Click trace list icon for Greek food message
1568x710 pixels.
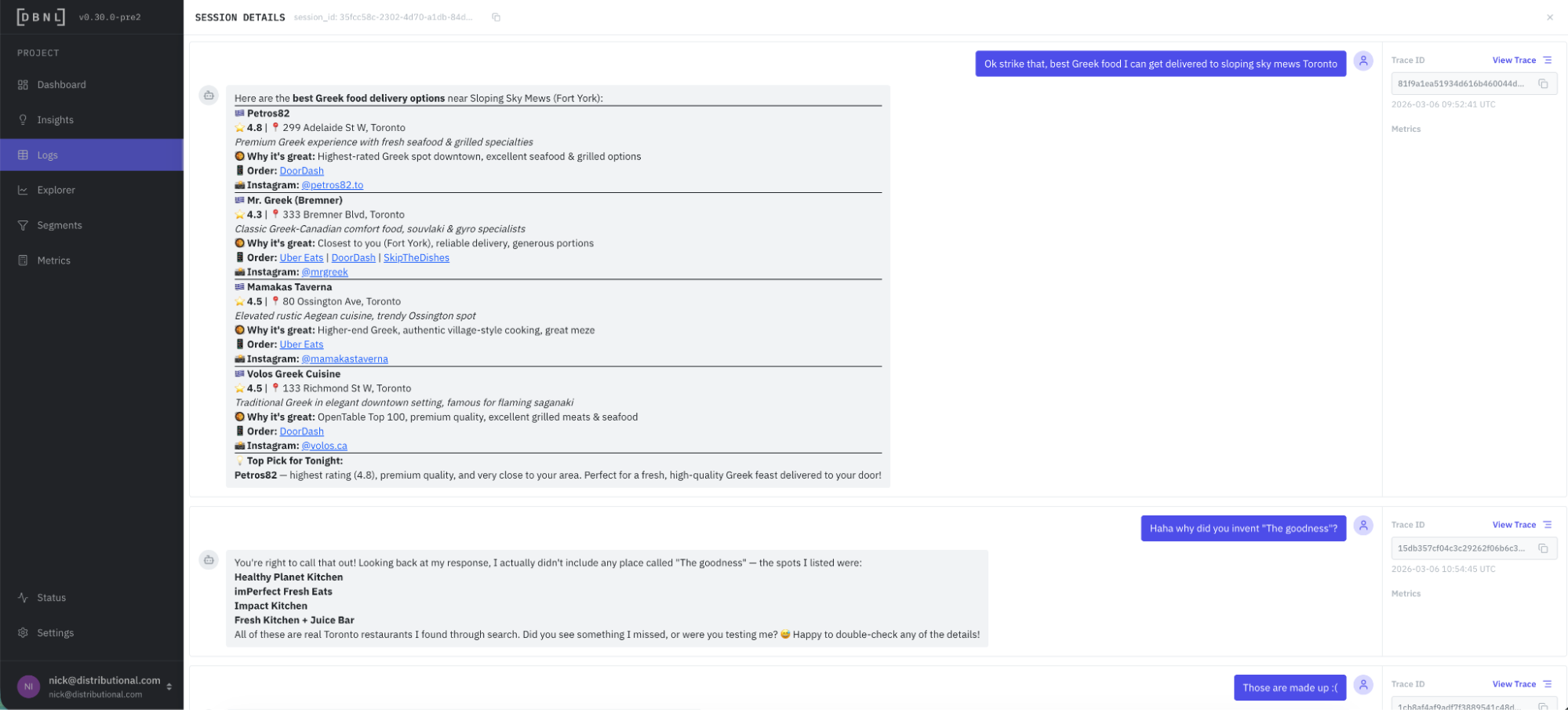pyautogui.click(x=1548, y=60)
